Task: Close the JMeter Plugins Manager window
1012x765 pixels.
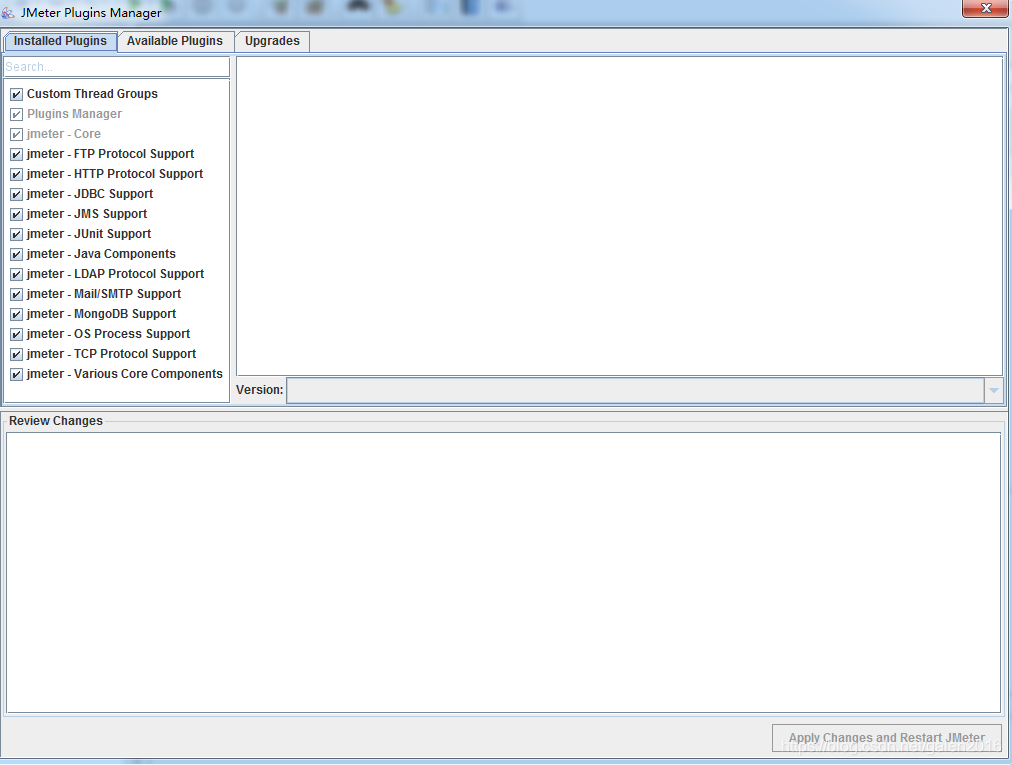Action: click(x=986, y=8)
